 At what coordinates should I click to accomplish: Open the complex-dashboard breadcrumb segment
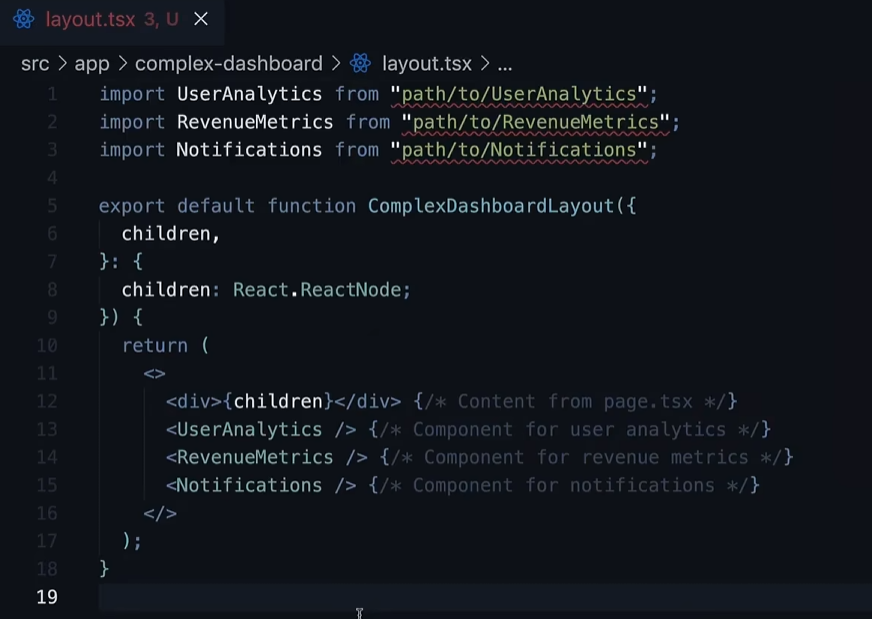(229, 64)
